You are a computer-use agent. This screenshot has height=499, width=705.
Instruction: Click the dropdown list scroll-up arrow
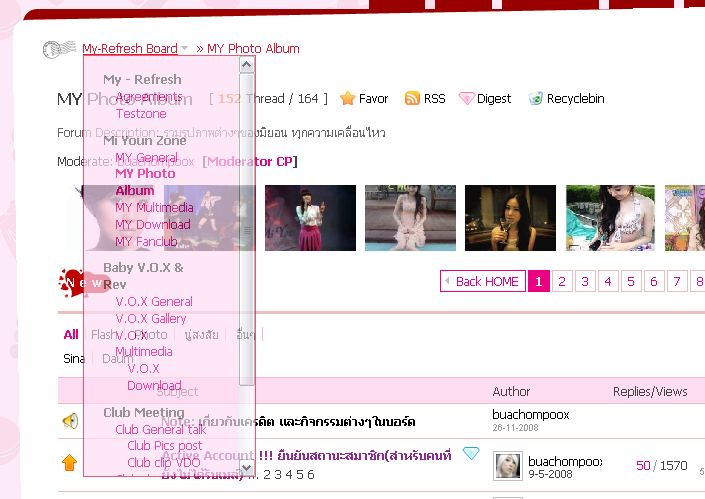[246, 65]
